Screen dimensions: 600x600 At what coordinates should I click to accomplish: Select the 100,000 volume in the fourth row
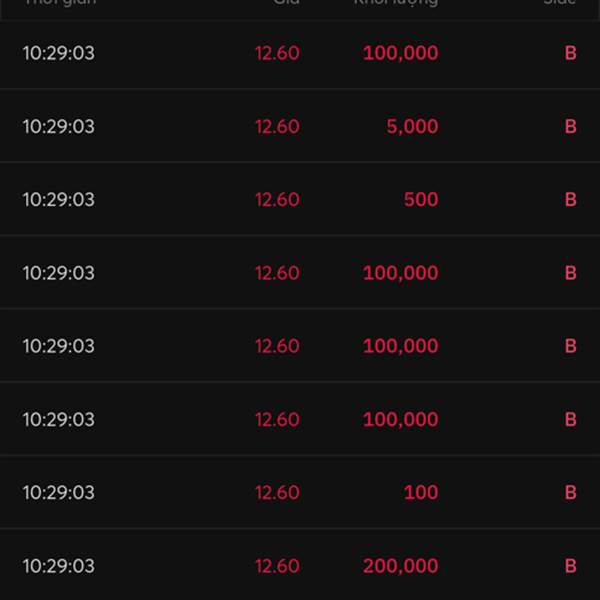(x=400, y=273)
